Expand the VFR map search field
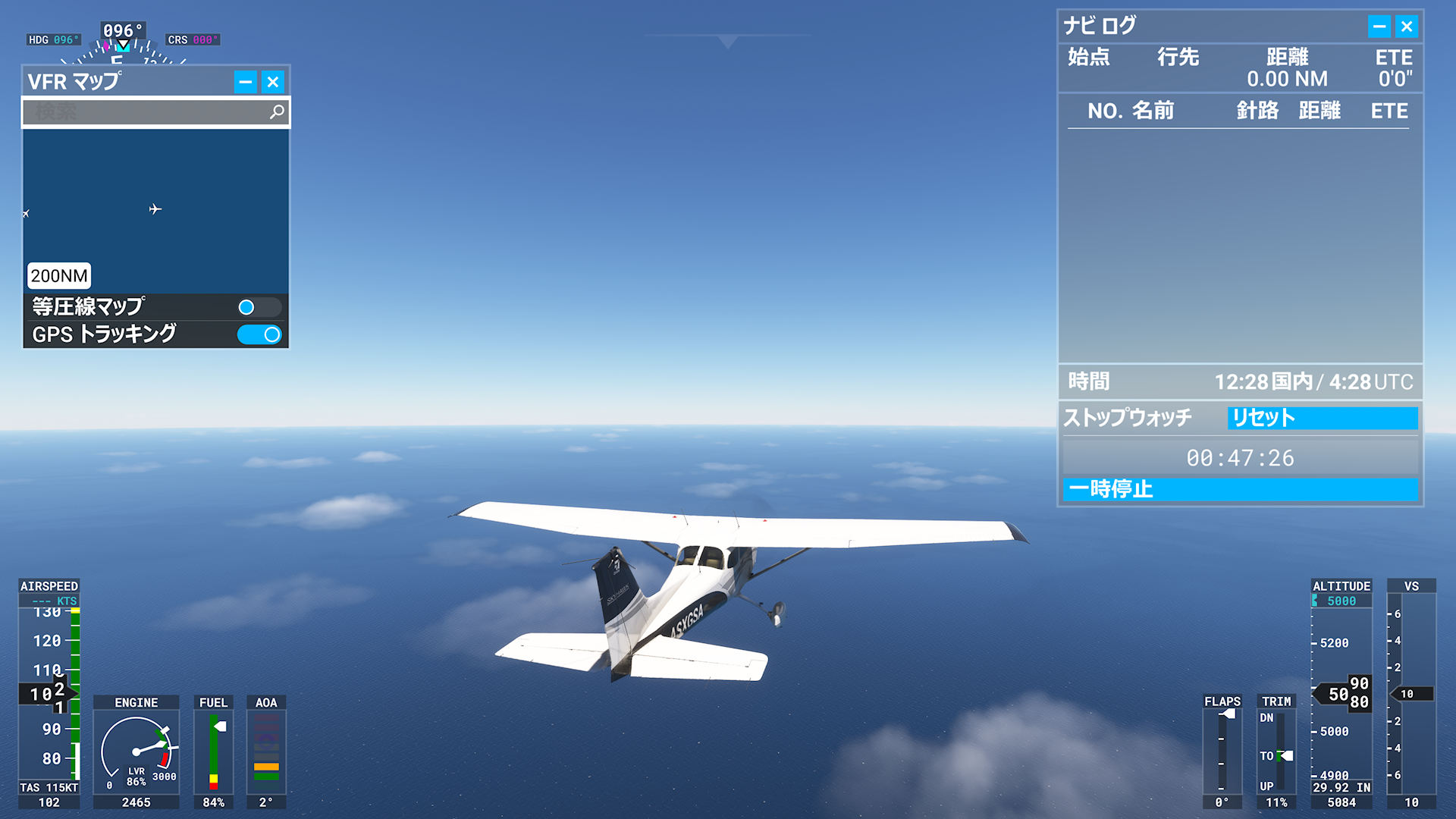1456x819 pixels. click(153, 112)
